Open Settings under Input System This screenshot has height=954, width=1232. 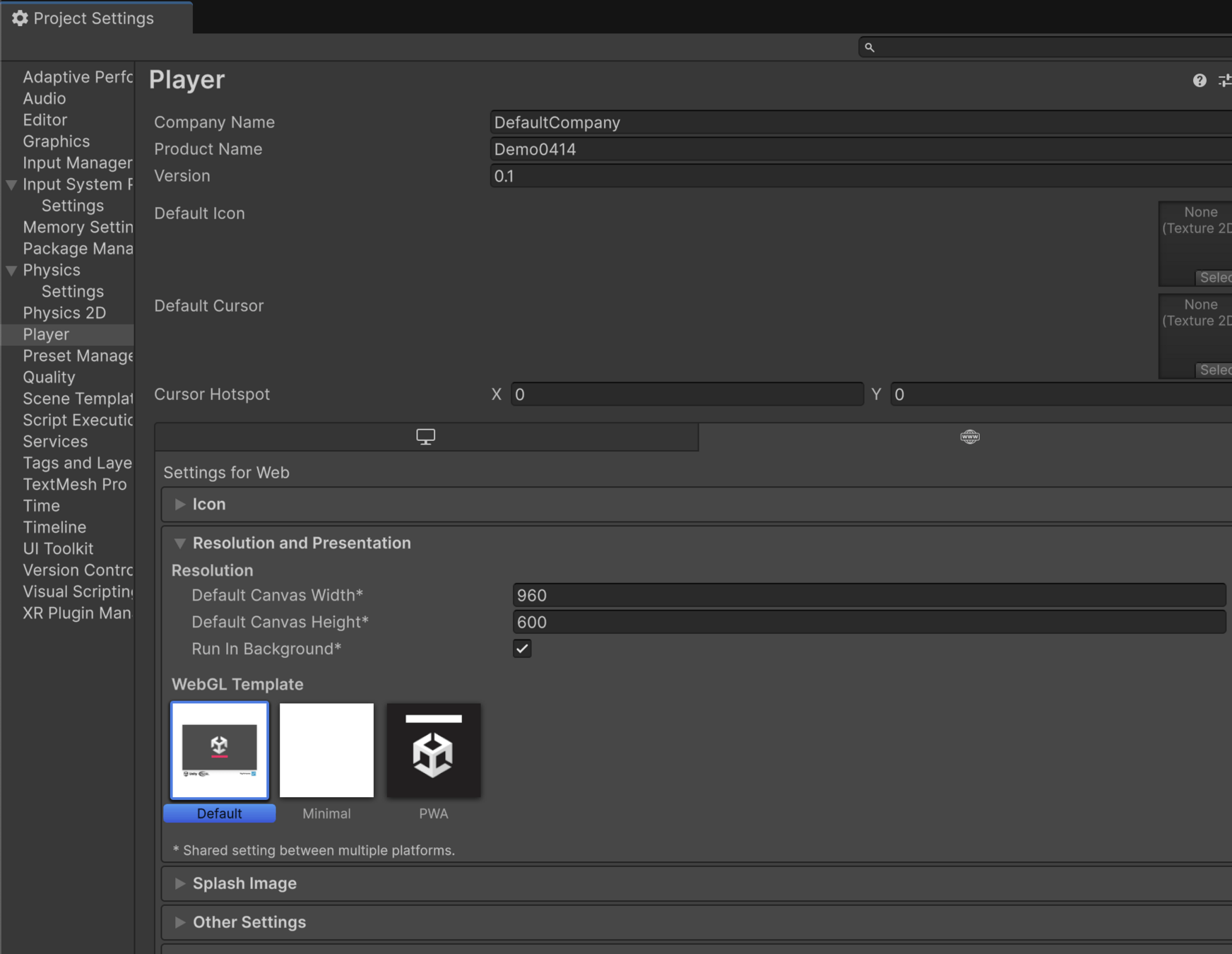[73, 206]
